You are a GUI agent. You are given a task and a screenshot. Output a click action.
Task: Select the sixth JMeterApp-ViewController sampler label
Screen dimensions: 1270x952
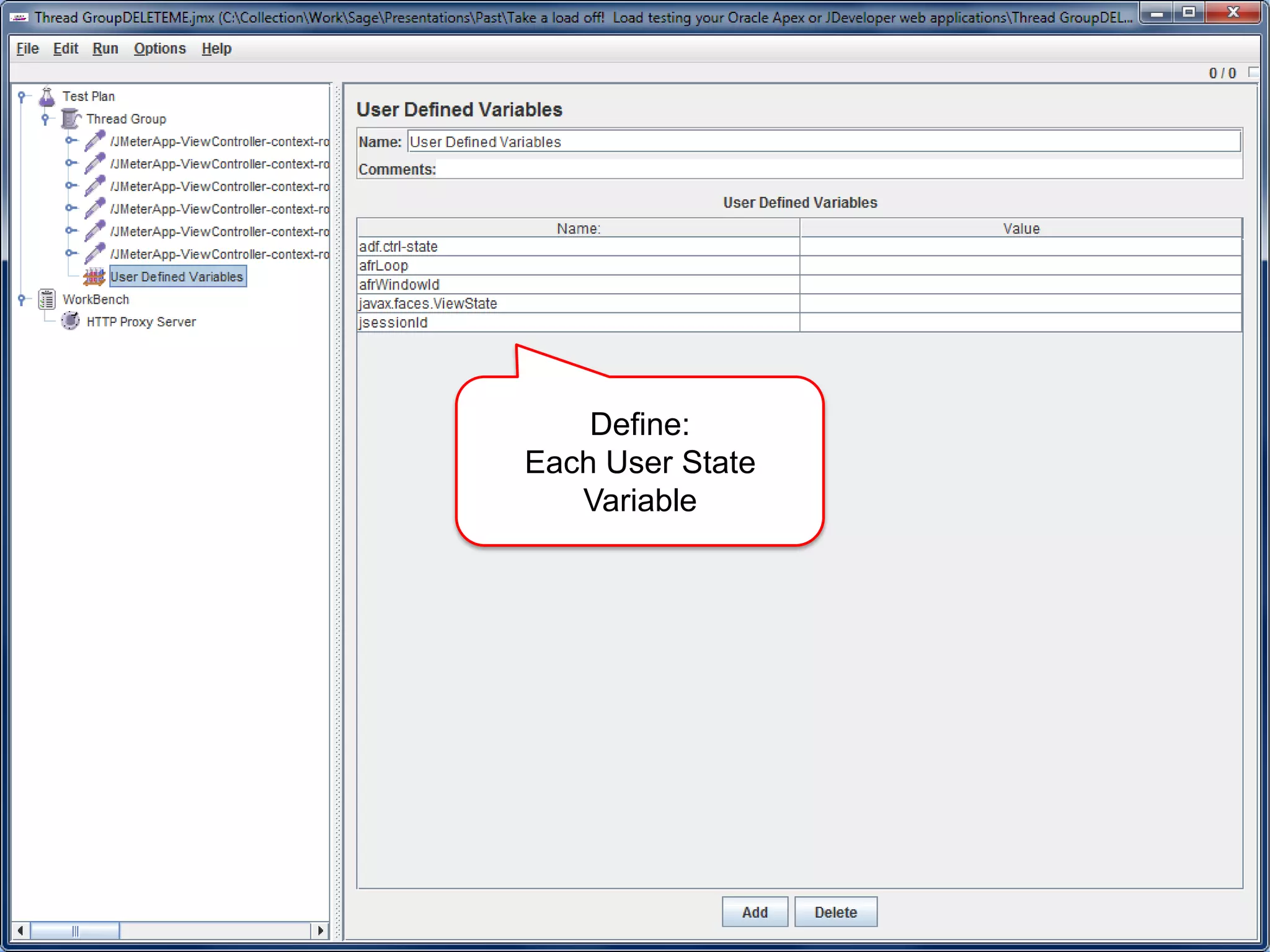coord(220,254)
